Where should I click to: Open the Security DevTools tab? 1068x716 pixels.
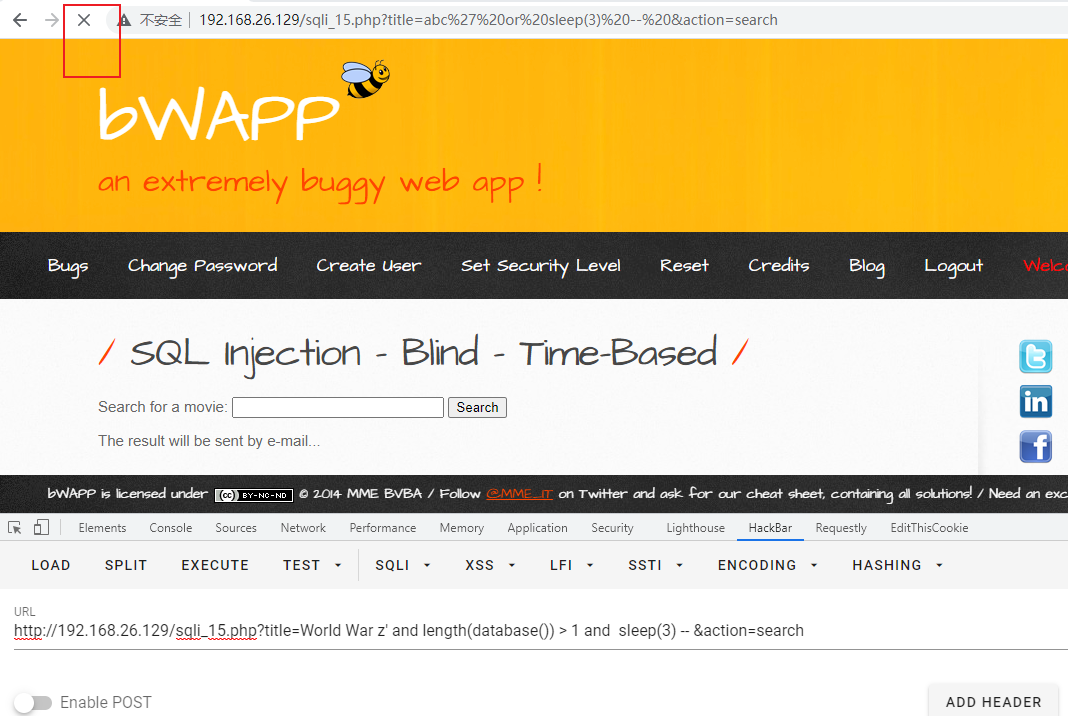point(612,528)
